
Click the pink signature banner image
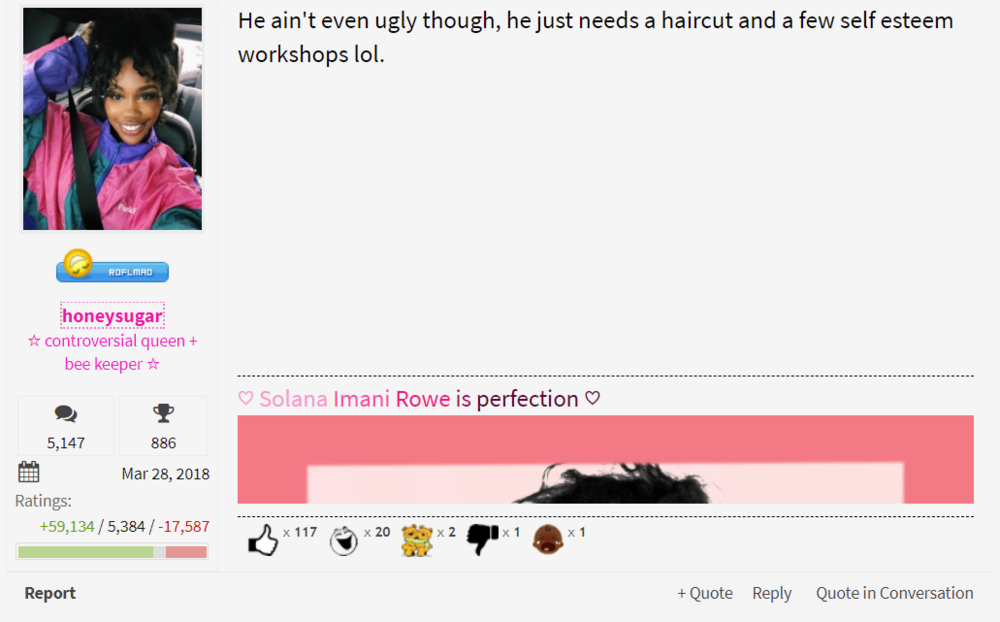605,459
